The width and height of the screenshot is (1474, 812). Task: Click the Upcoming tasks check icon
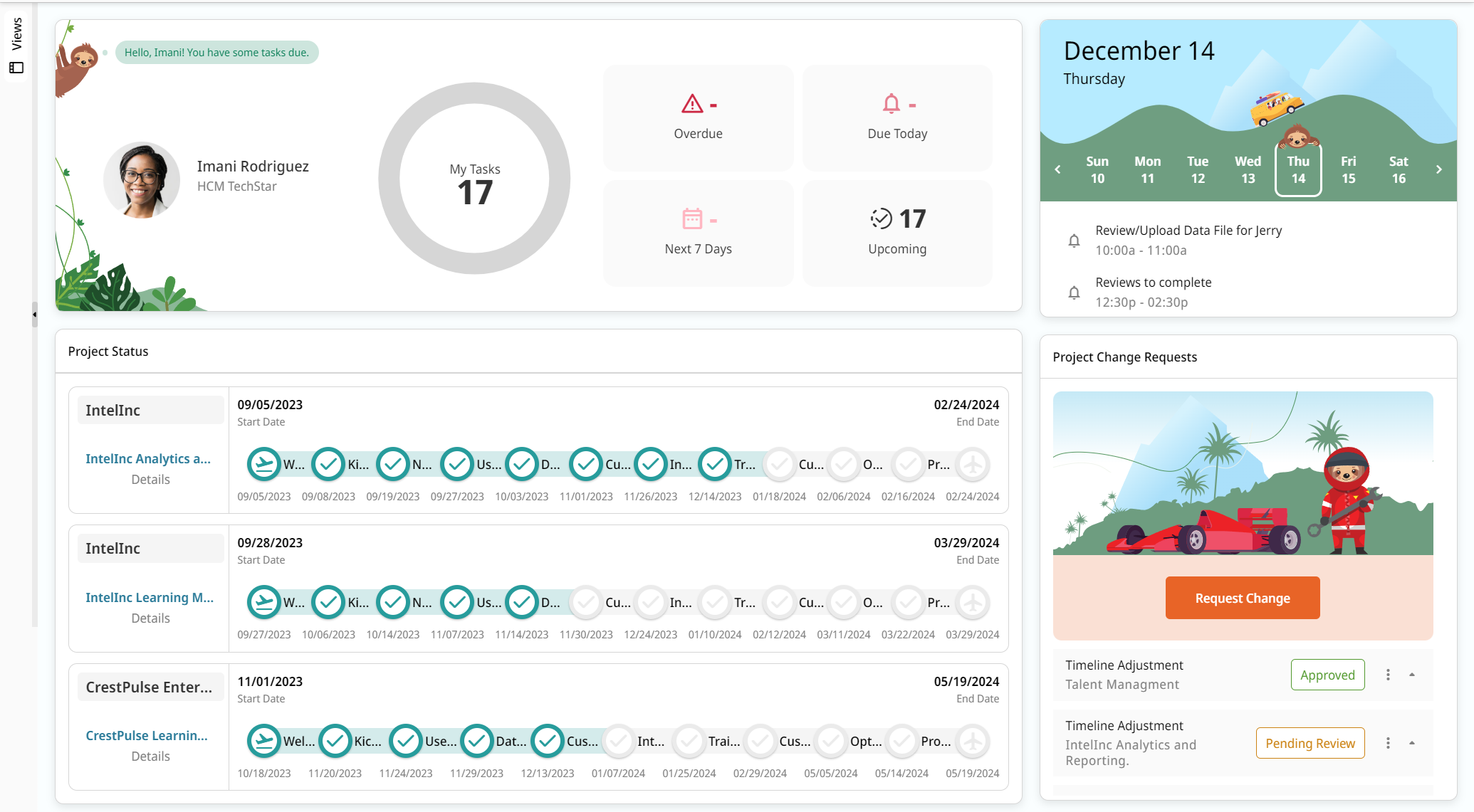click(881, 218)
